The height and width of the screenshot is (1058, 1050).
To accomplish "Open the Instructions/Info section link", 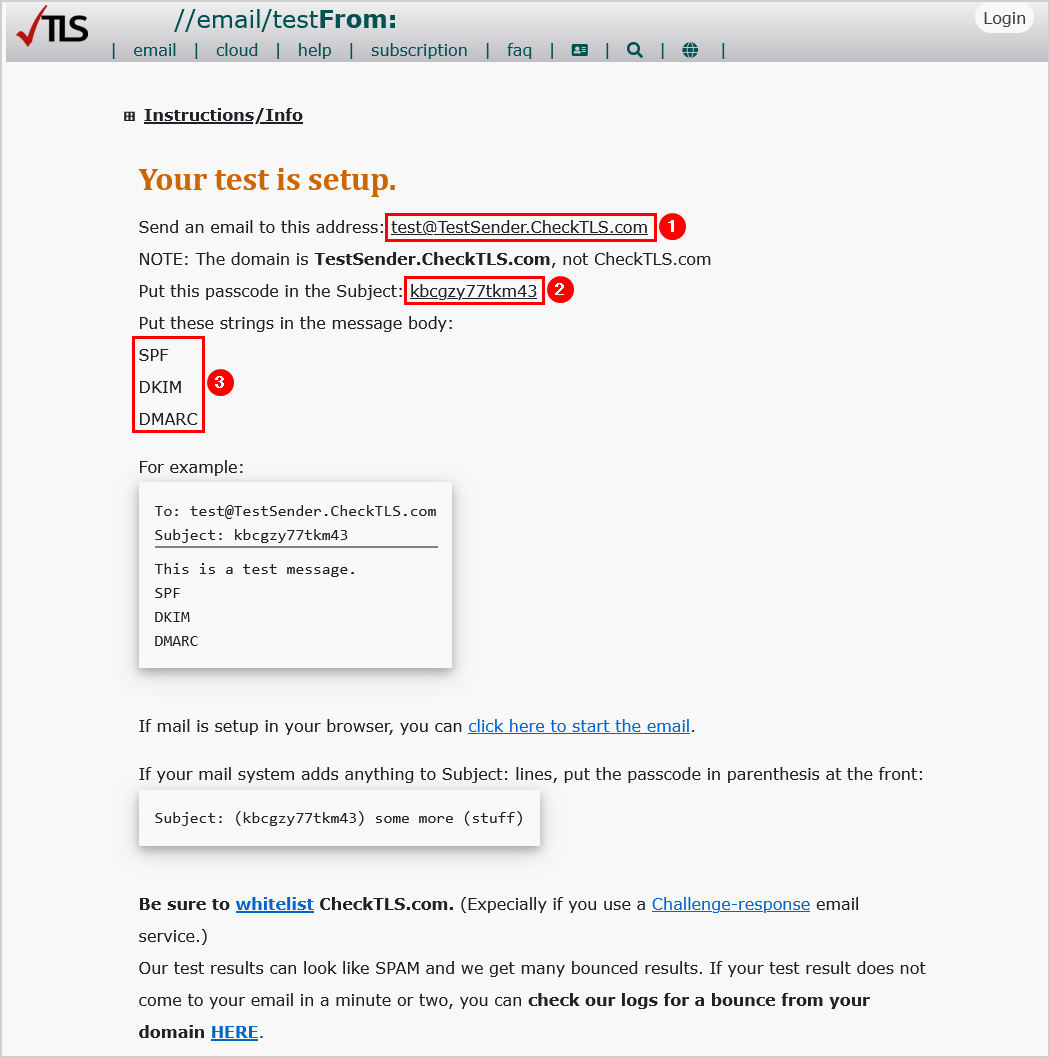I will [x=223, y=115].
